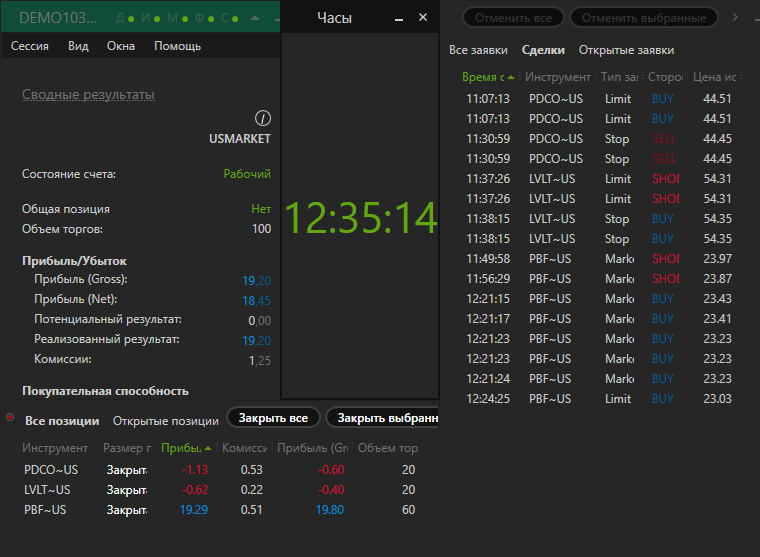Screen dimensions: 760x557
Task: Click the Д connection status indicator
Action: [125, 18]
